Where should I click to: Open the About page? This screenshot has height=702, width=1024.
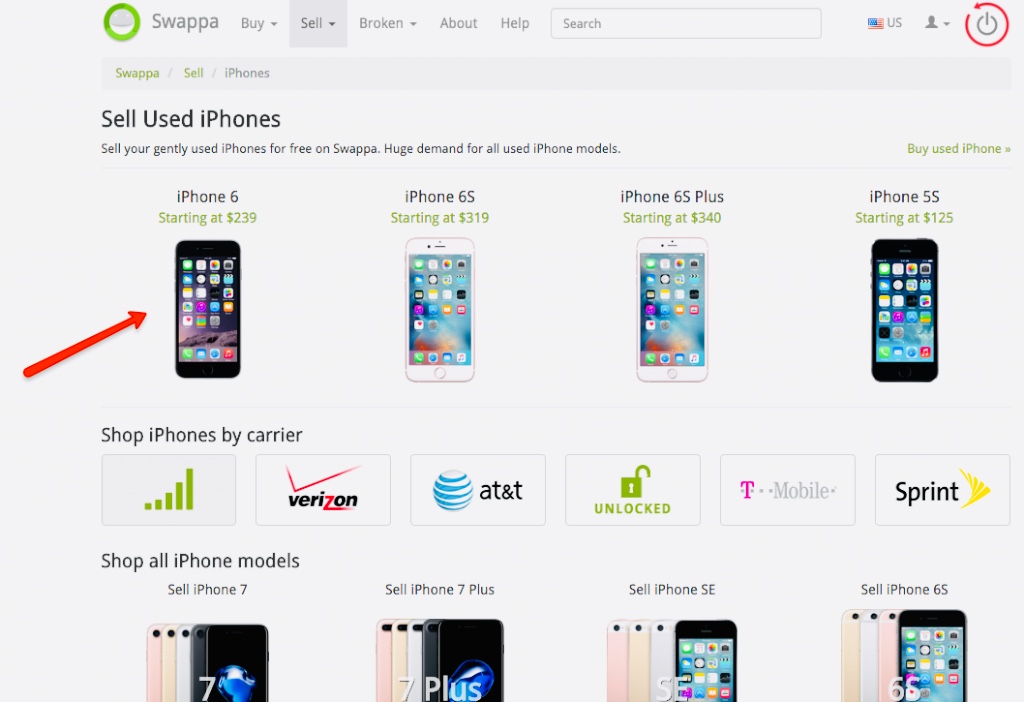[x=458, y=24]
